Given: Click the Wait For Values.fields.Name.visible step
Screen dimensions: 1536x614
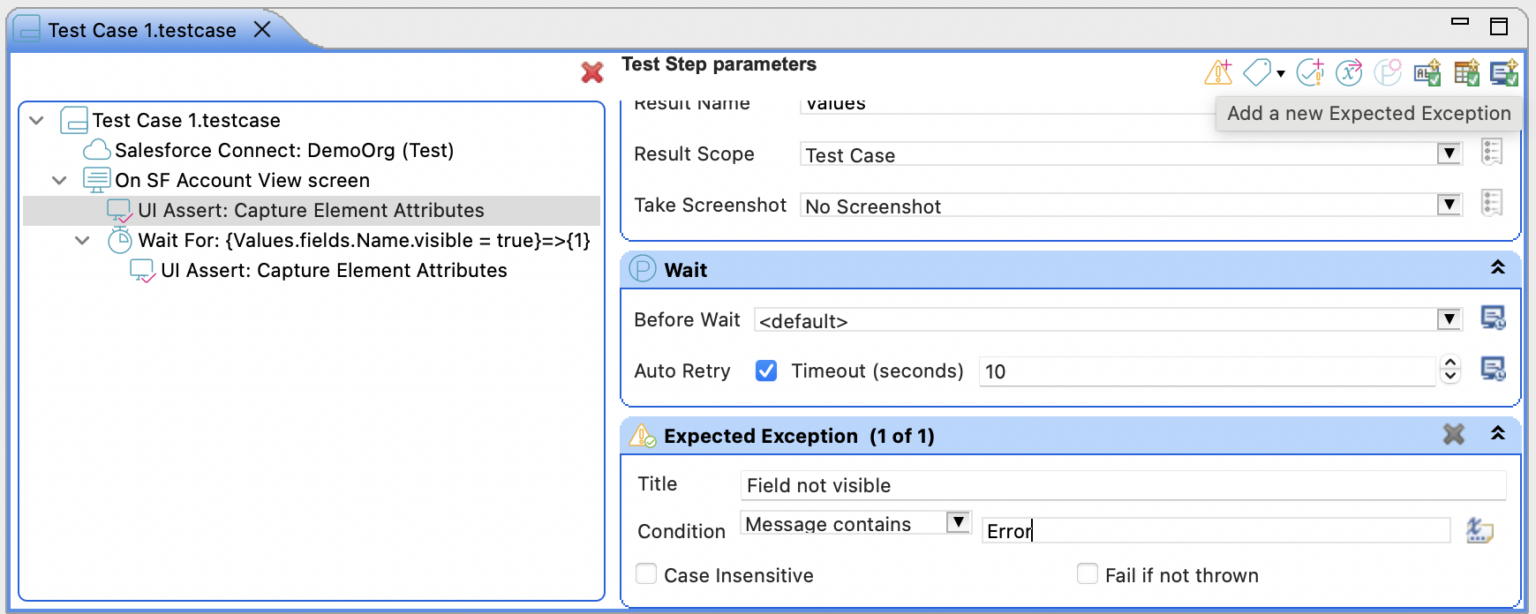Looking at the screenshot, I should [x=364, y=241].
